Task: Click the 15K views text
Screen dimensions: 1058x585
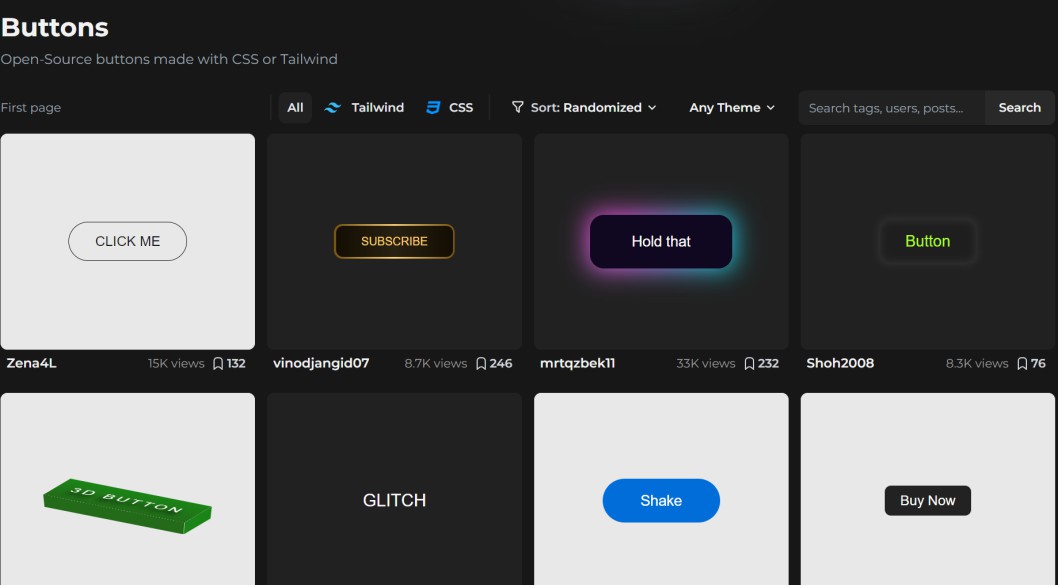Action: tap(176, 364)
